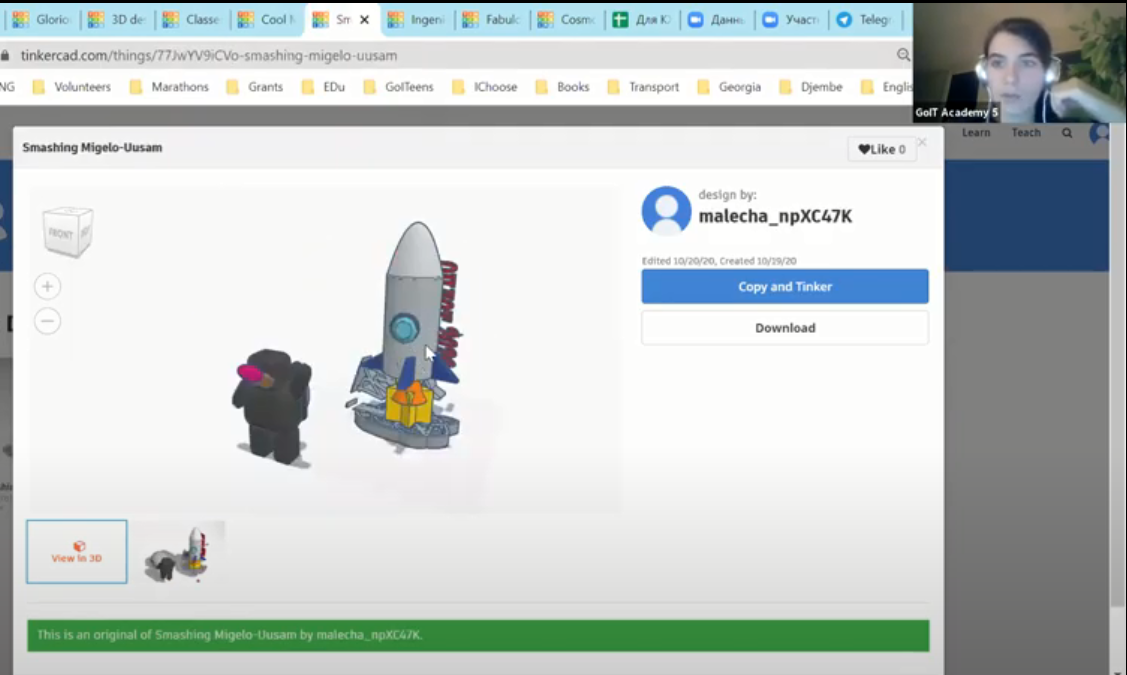Click the search magnifier icon in Tinkercad header
Viewport: 1127px width, 675px height.
click(x=1067, y=133)
